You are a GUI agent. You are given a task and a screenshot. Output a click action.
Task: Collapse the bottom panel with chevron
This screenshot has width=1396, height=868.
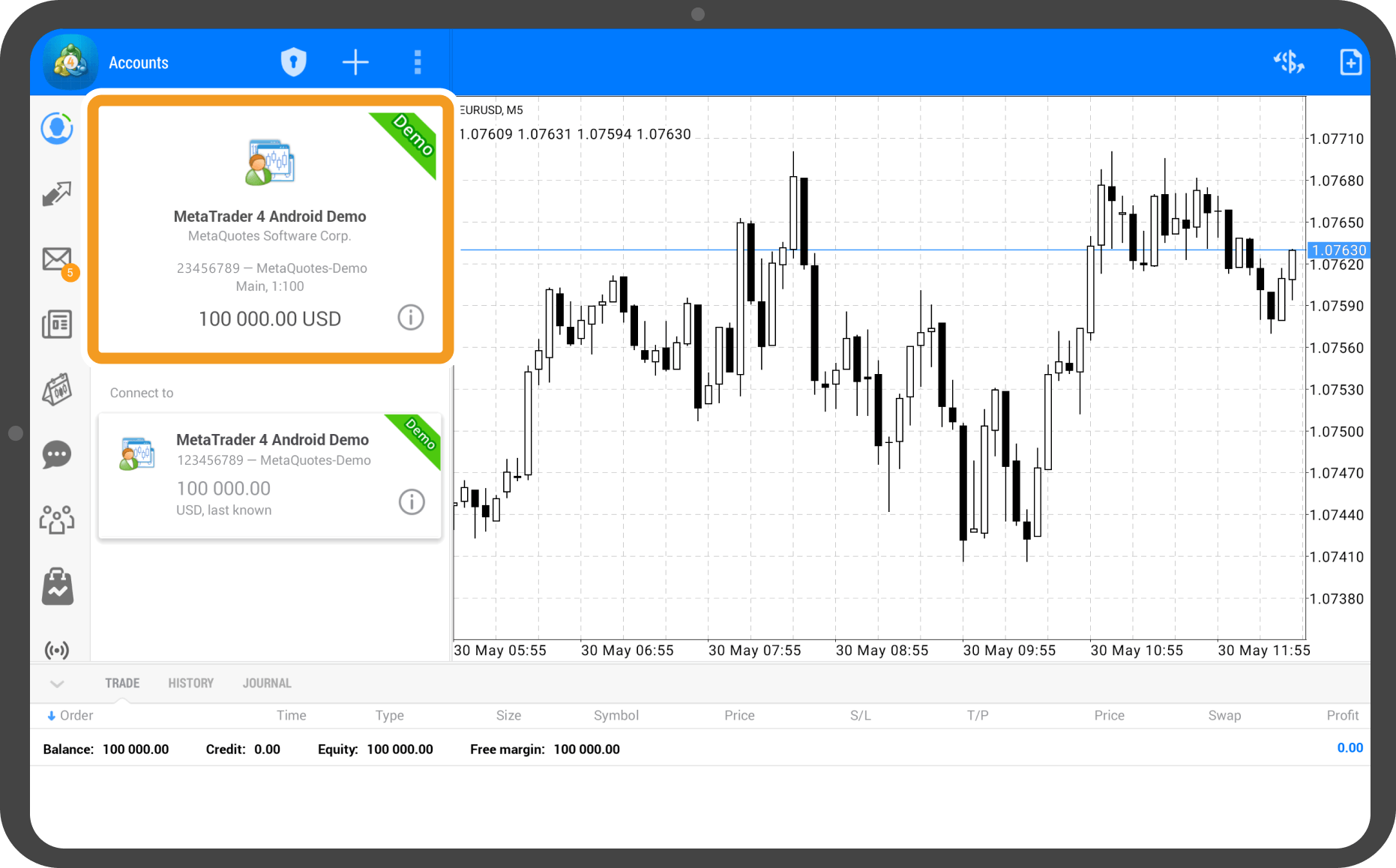coord(57,684)
